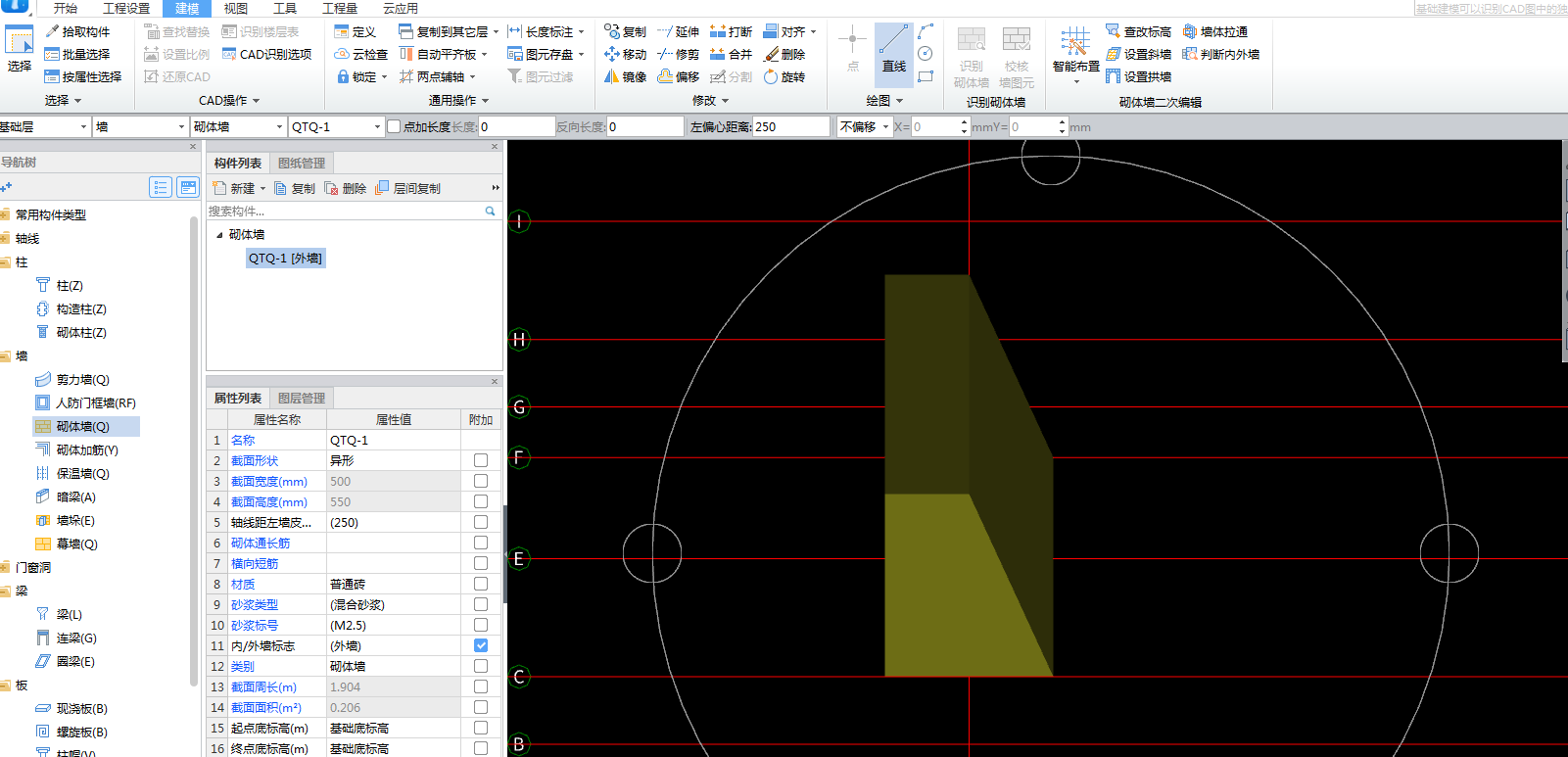Viewport: 1568px width, 757px height.
Task: Click the 复制 copy tool in modify group
Action: 625,31
